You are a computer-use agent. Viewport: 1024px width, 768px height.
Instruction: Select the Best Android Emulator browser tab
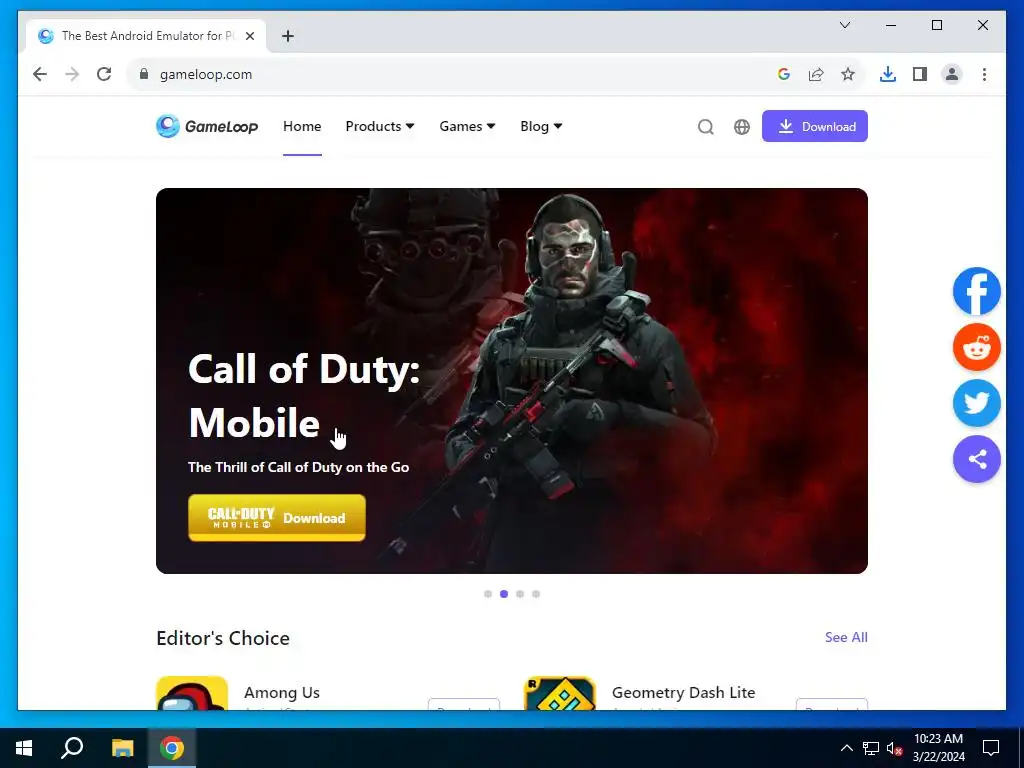point(146,36)
